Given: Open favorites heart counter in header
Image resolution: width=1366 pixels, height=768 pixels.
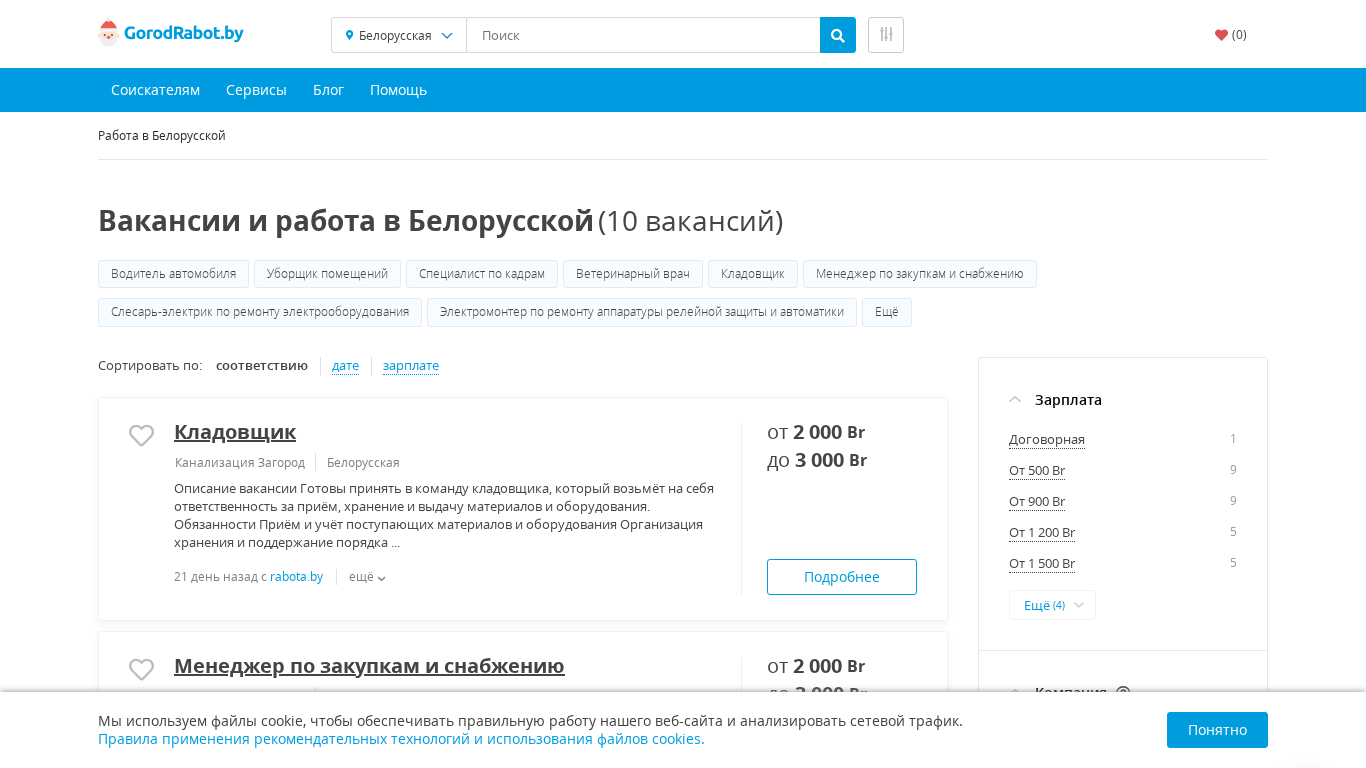Looking at the screenshot, I should click(1231, 35).
